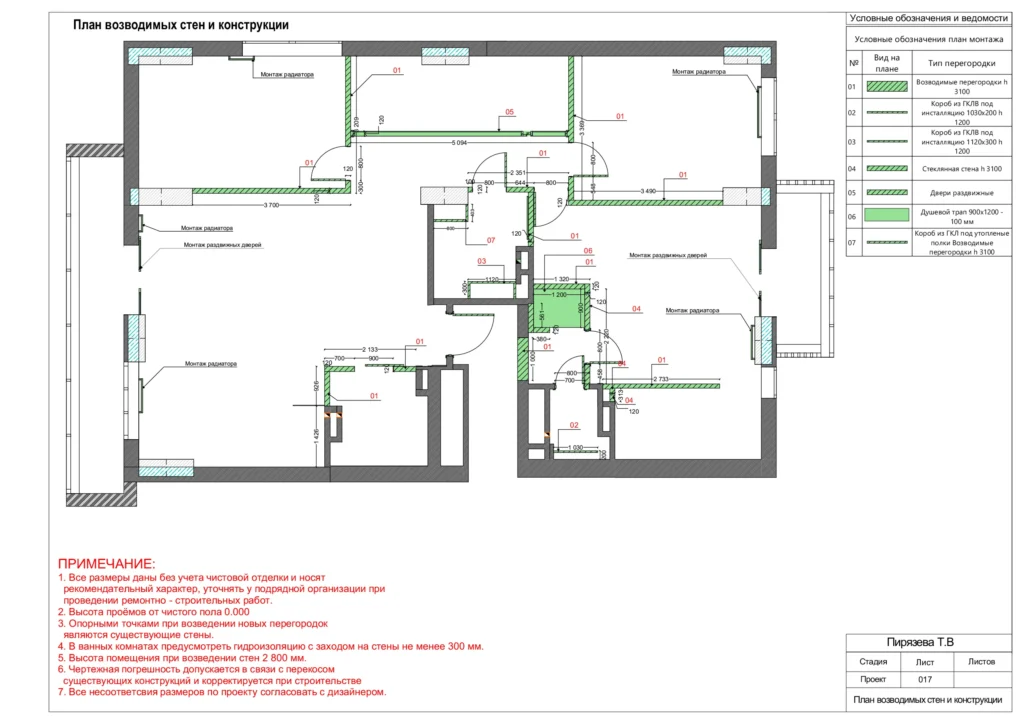Click the red 03 marker on the plan
This screenshot has width=1024, height=724.
click(481, 262)
